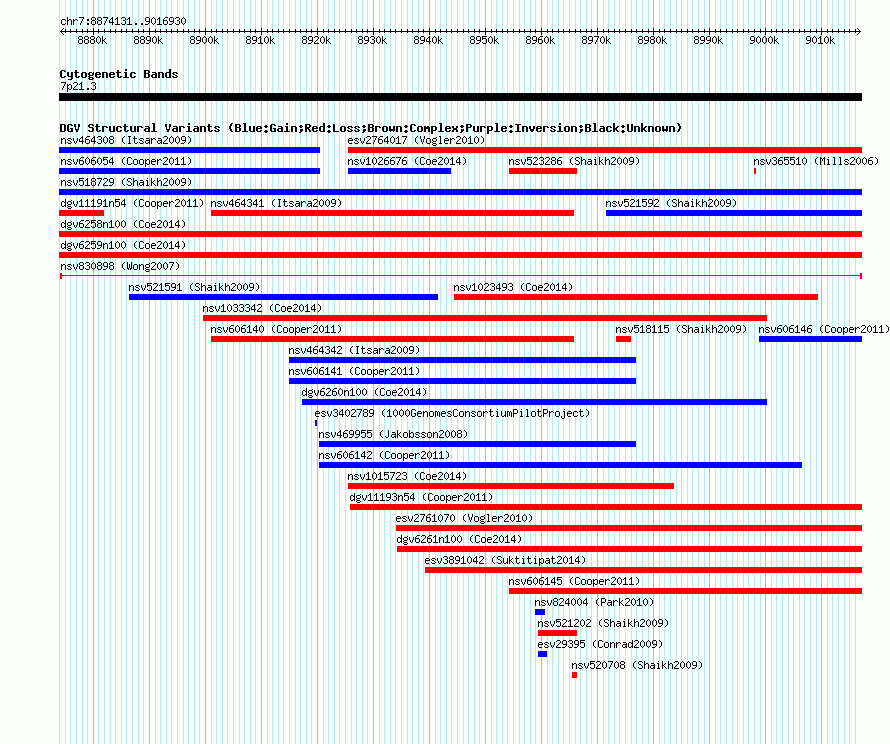
Task: Open variant dgv6259n100 (Coe2014)
Action: pyautogui.click(x=123, y=245)
